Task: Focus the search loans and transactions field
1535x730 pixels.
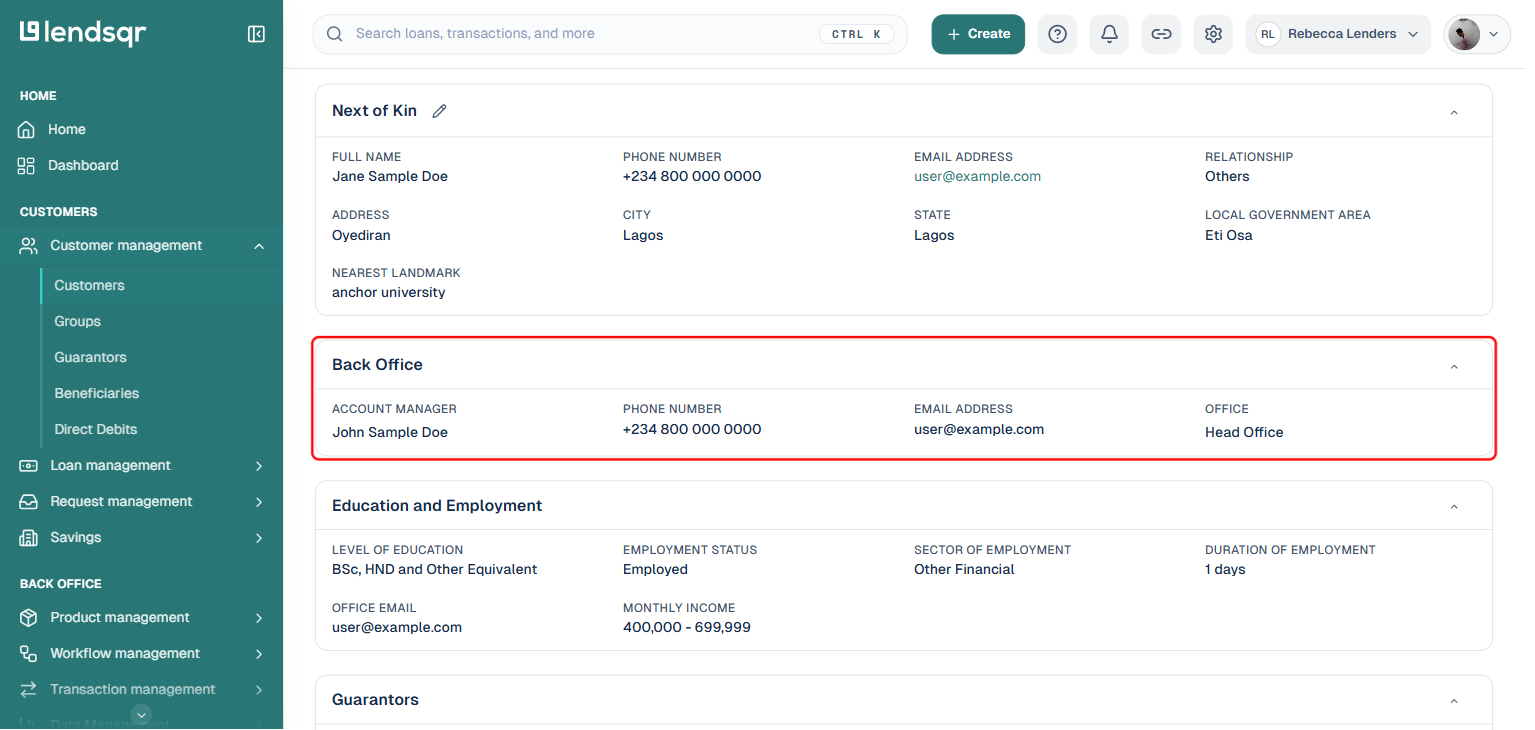Action: (610, 34)
